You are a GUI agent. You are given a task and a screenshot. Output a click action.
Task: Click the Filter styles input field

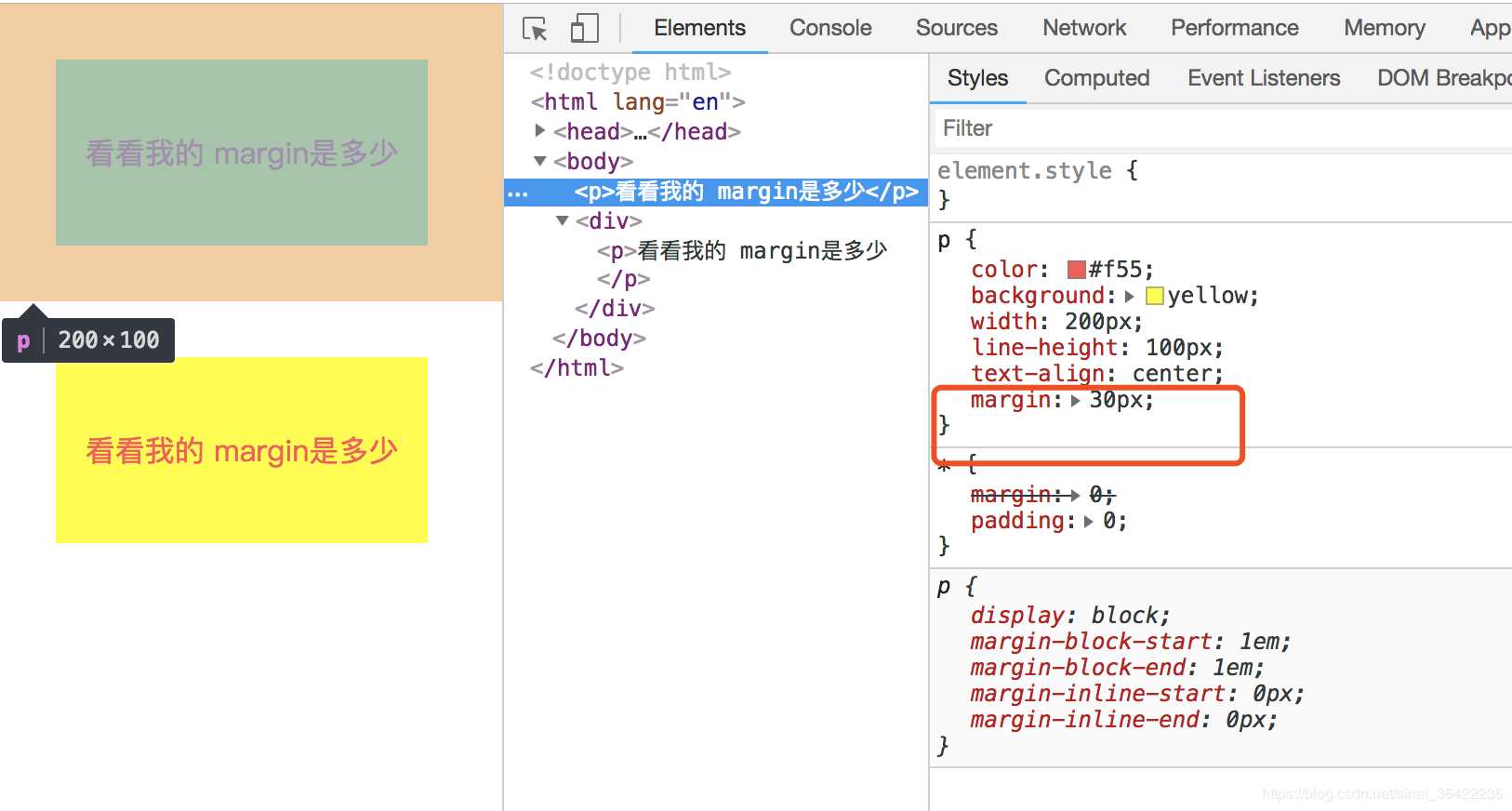click(x=1222, y=128)
